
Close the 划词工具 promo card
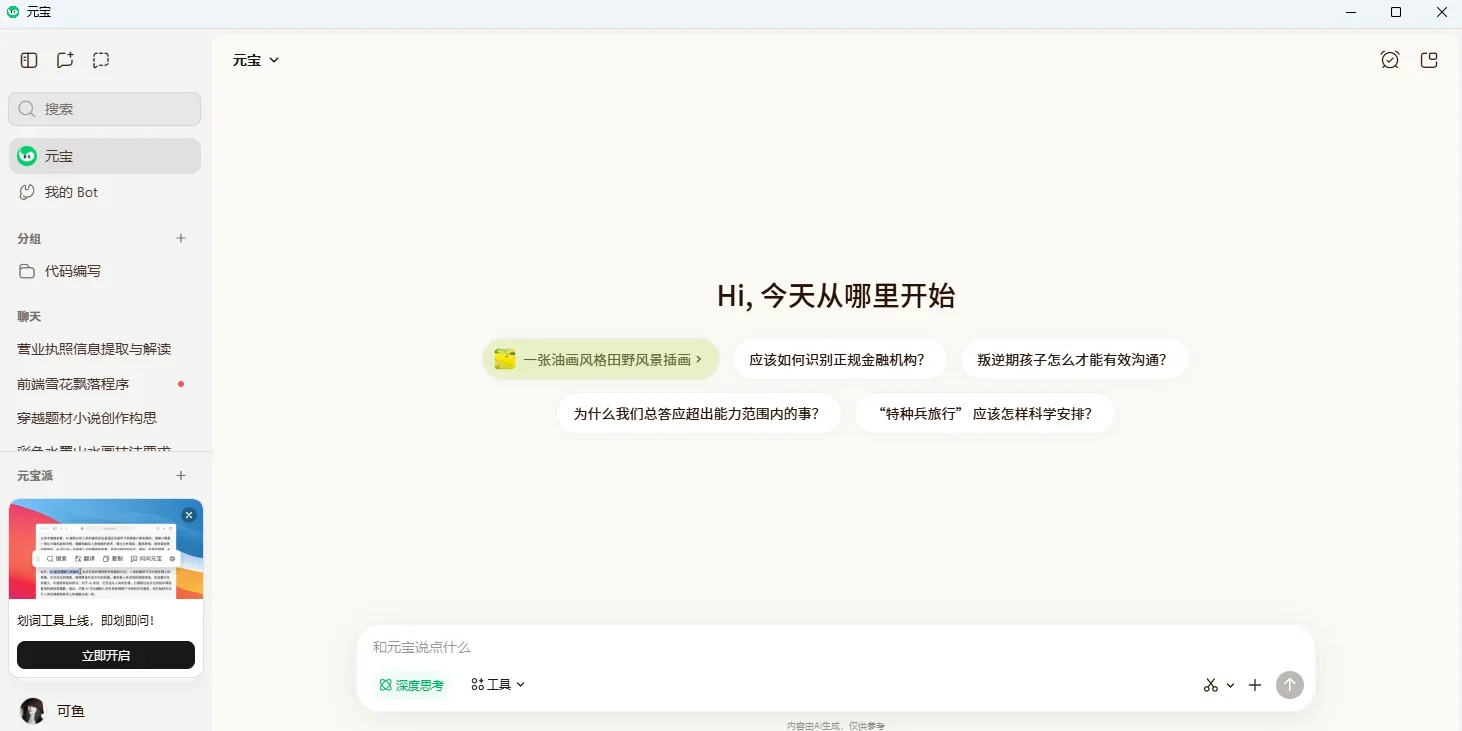(189, 515)
